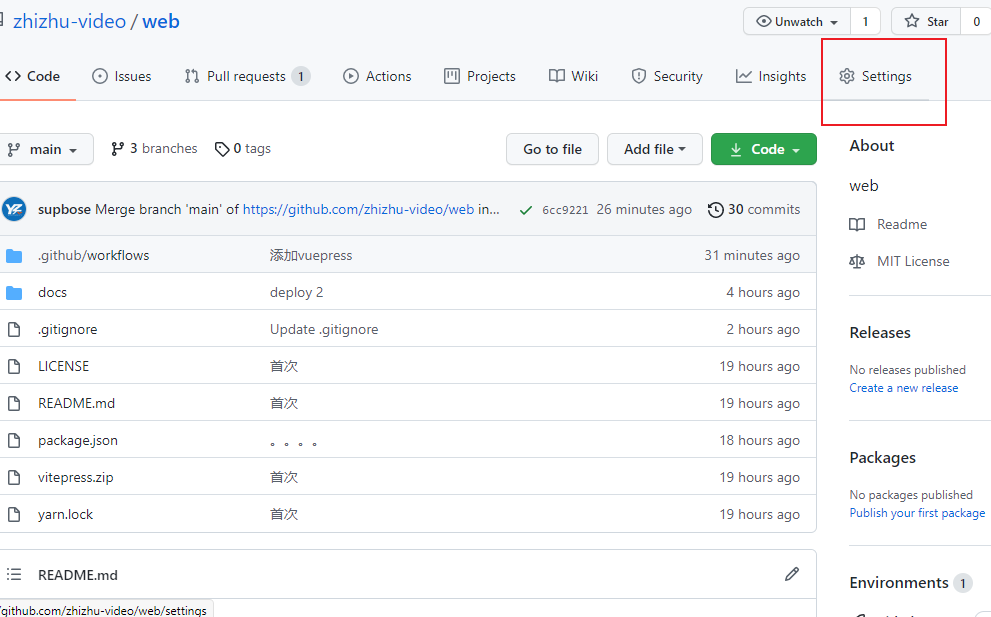Screen dimensions: 991x617
Task: Click the yarn.lock file icon
Action: pos(14,515)
